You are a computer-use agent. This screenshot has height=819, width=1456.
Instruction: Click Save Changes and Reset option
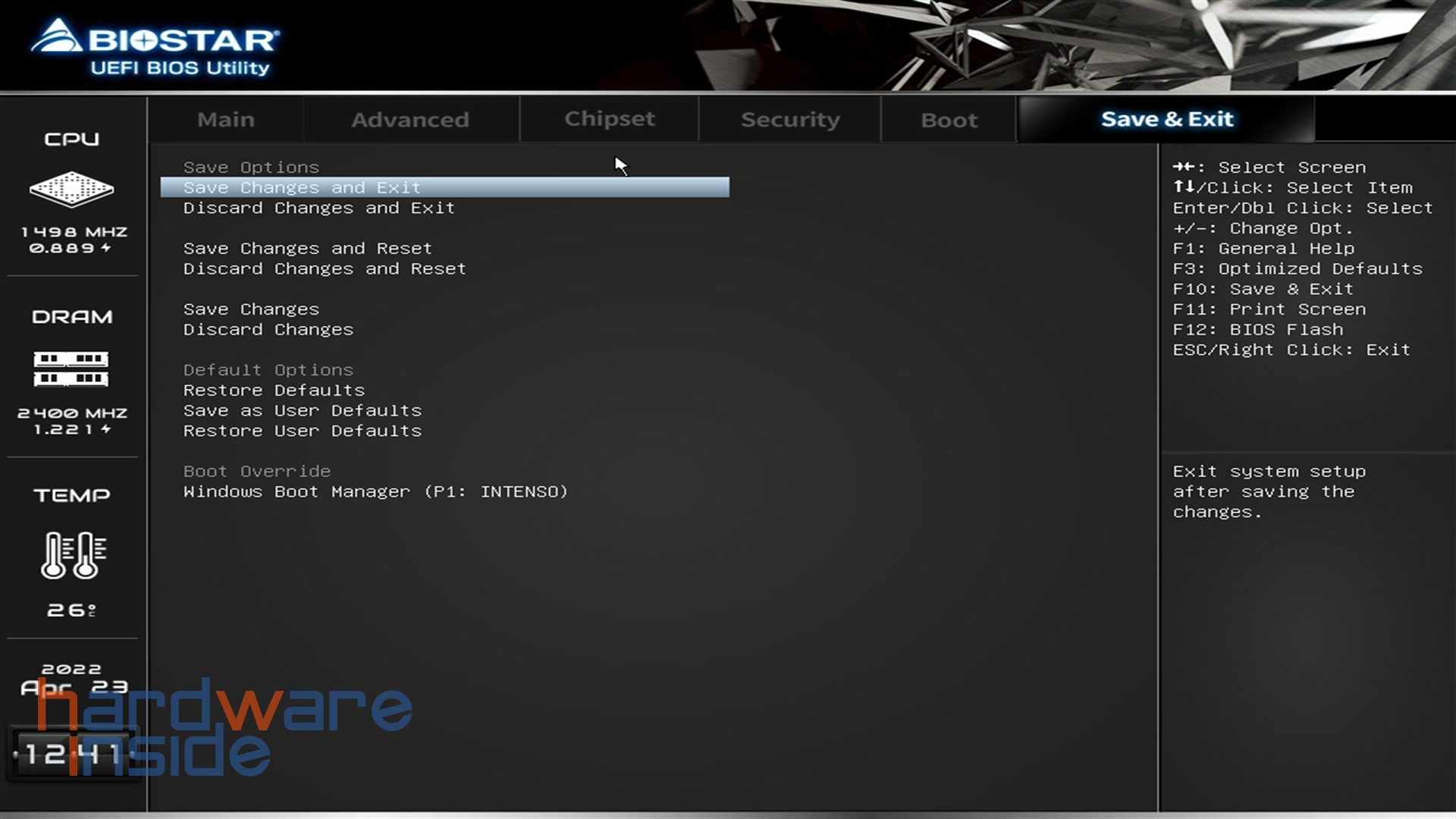pyautogui.click(x=306, y=248)
